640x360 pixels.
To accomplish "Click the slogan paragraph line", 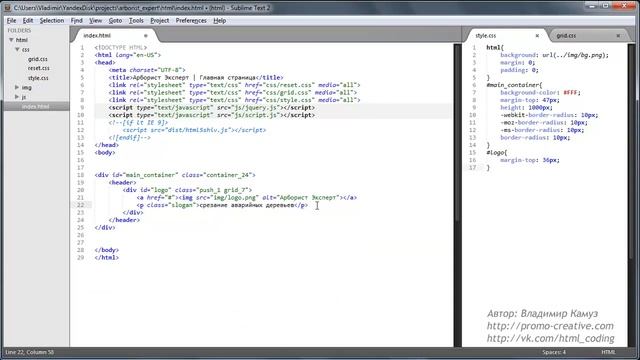I will pyautogui.click(x=222, y=205).
